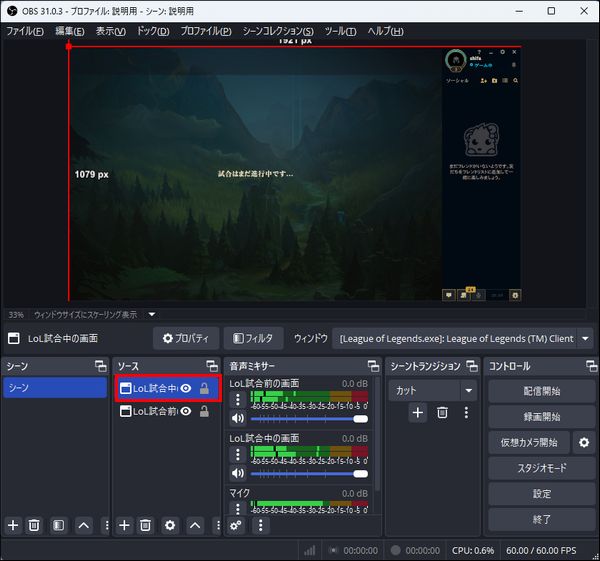Toggle visibility of LoL試合前 source
Image resolution: width=600 pixels, height=561 pixels.
[x=186, y=411]
